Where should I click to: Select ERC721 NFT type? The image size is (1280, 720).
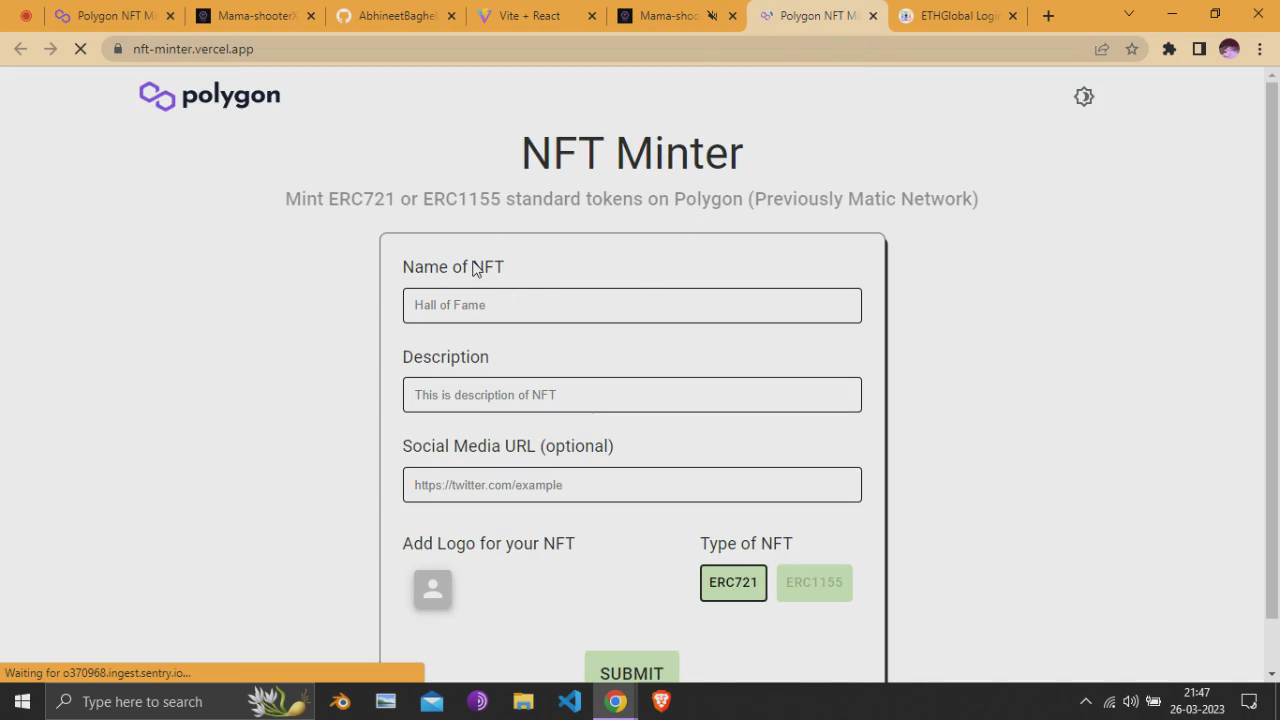(x=733, y=583)
